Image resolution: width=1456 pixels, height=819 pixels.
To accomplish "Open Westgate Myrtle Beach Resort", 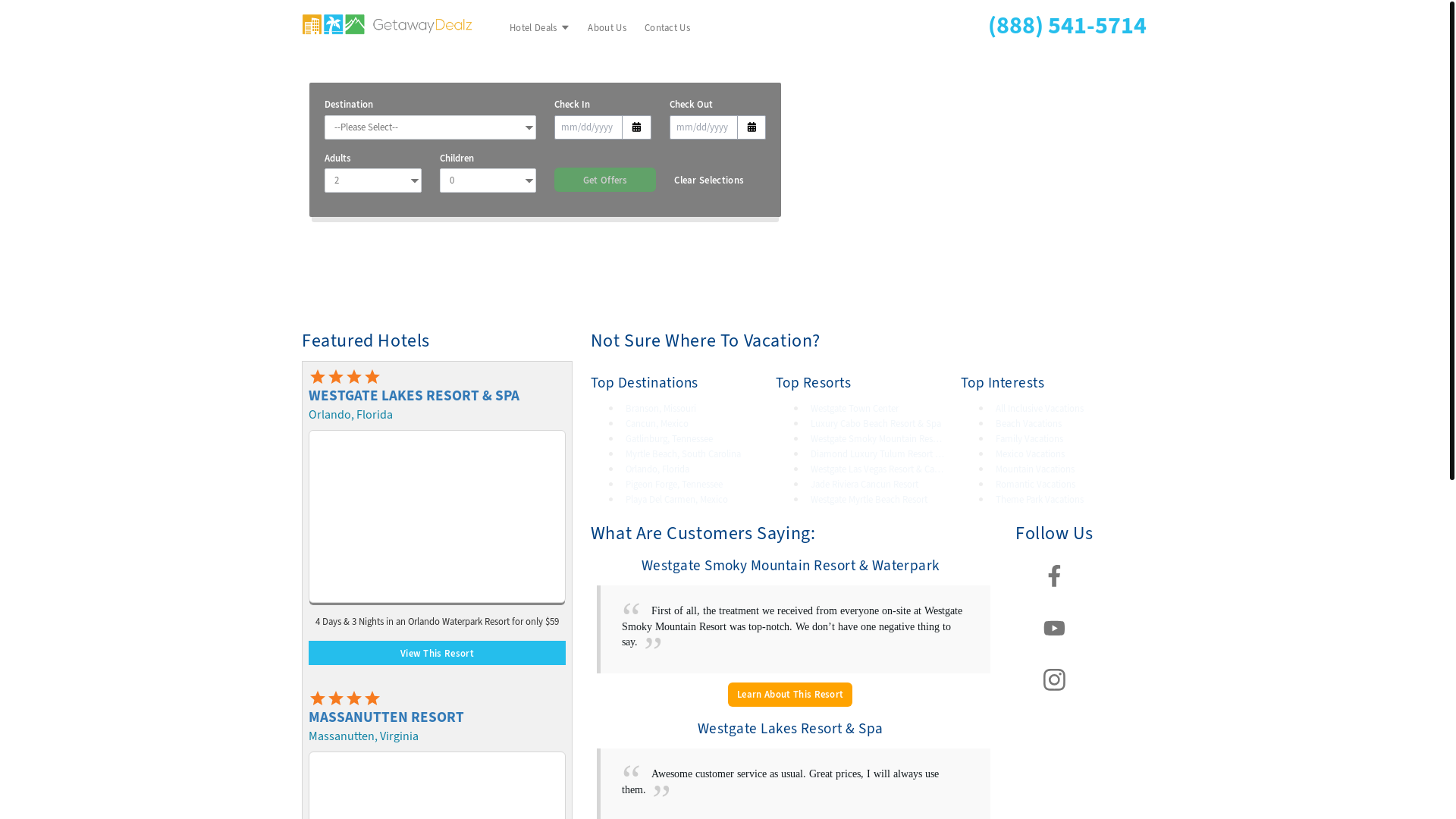I will point(869,500).
